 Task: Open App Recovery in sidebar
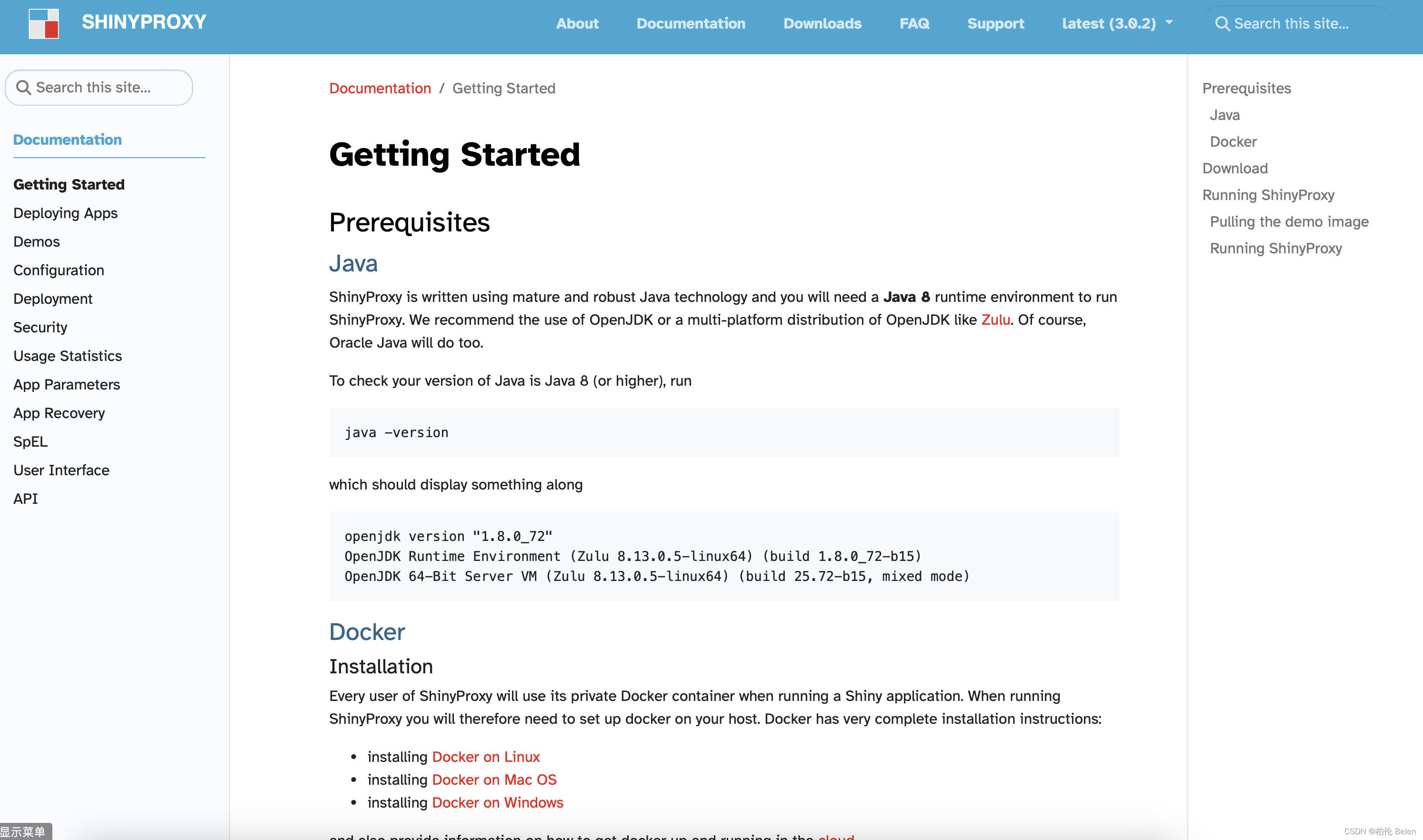pyautogui.click(x=60, y=413)
